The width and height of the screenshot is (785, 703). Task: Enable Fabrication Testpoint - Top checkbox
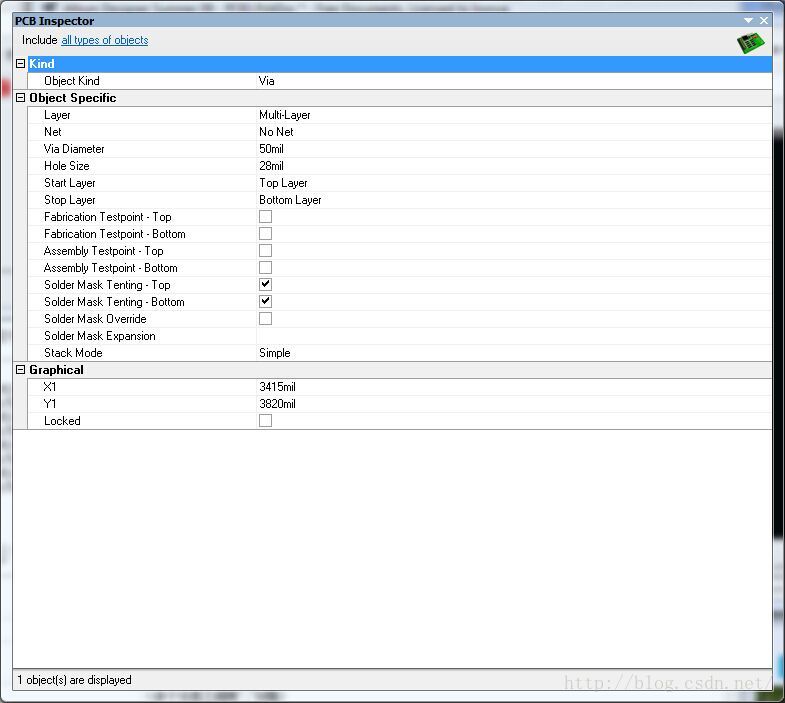265,217
